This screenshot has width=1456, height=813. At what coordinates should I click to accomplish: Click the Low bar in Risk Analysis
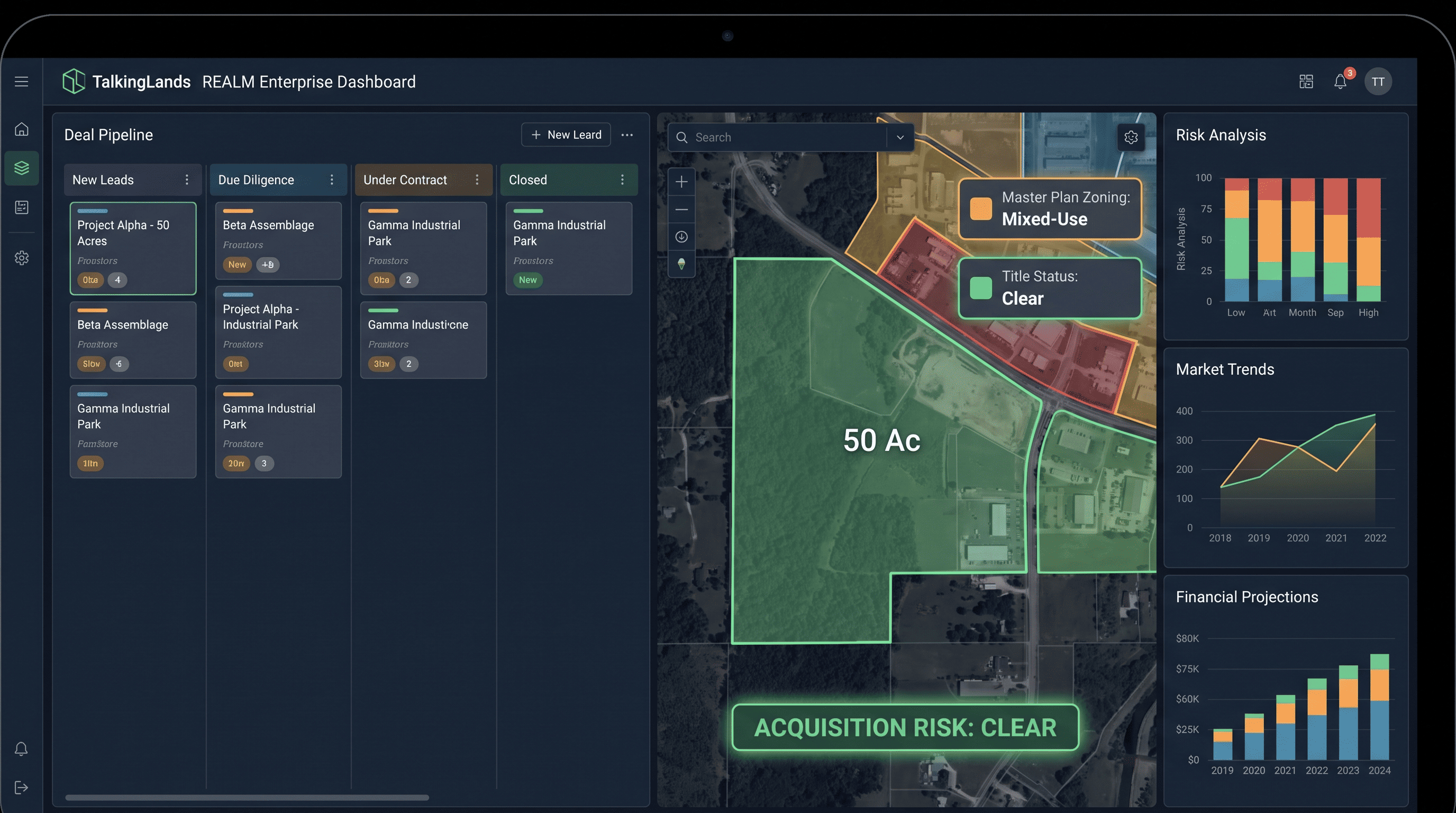click(1236, 240)
